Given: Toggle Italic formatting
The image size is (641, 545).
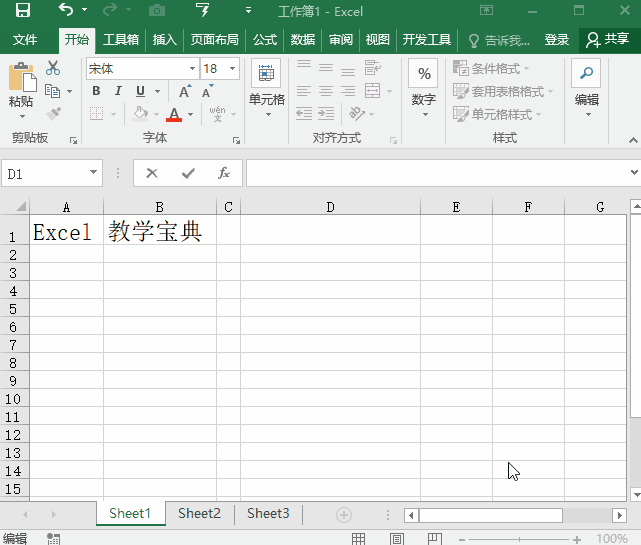Looking at the screenshot, I should [x=118, y=91].
